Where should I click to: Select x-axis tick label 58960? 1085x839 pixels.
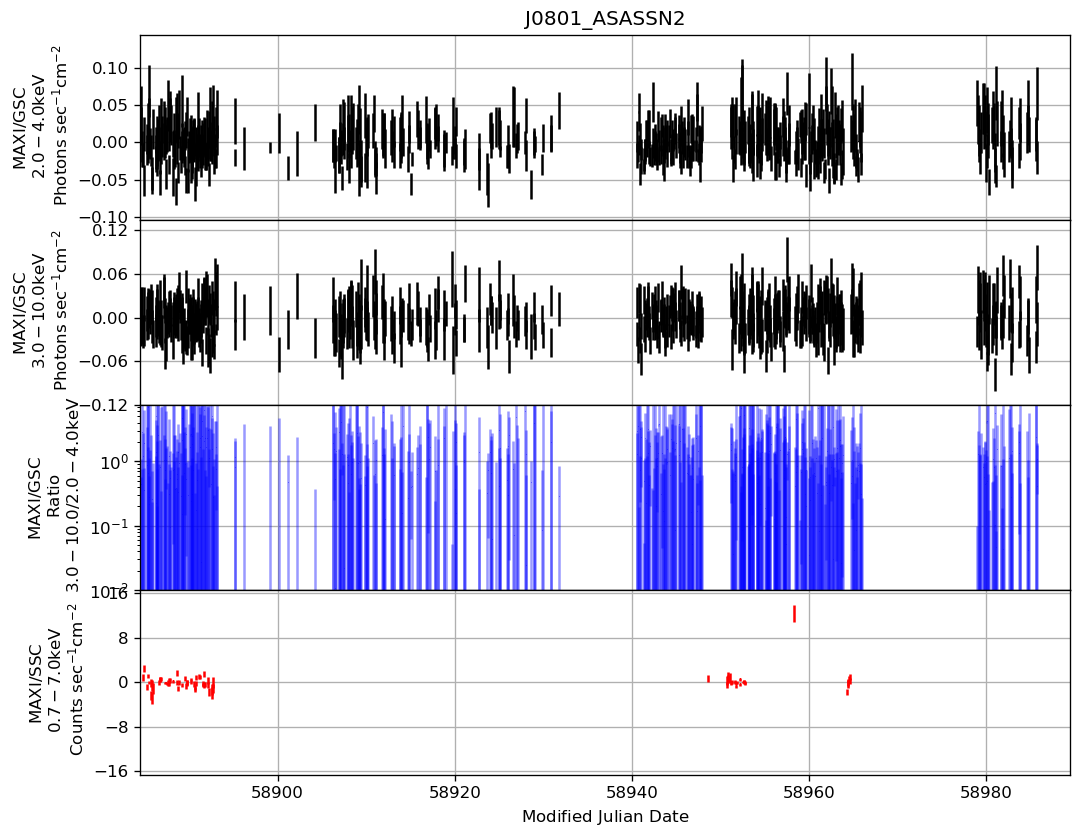(810, 791)
